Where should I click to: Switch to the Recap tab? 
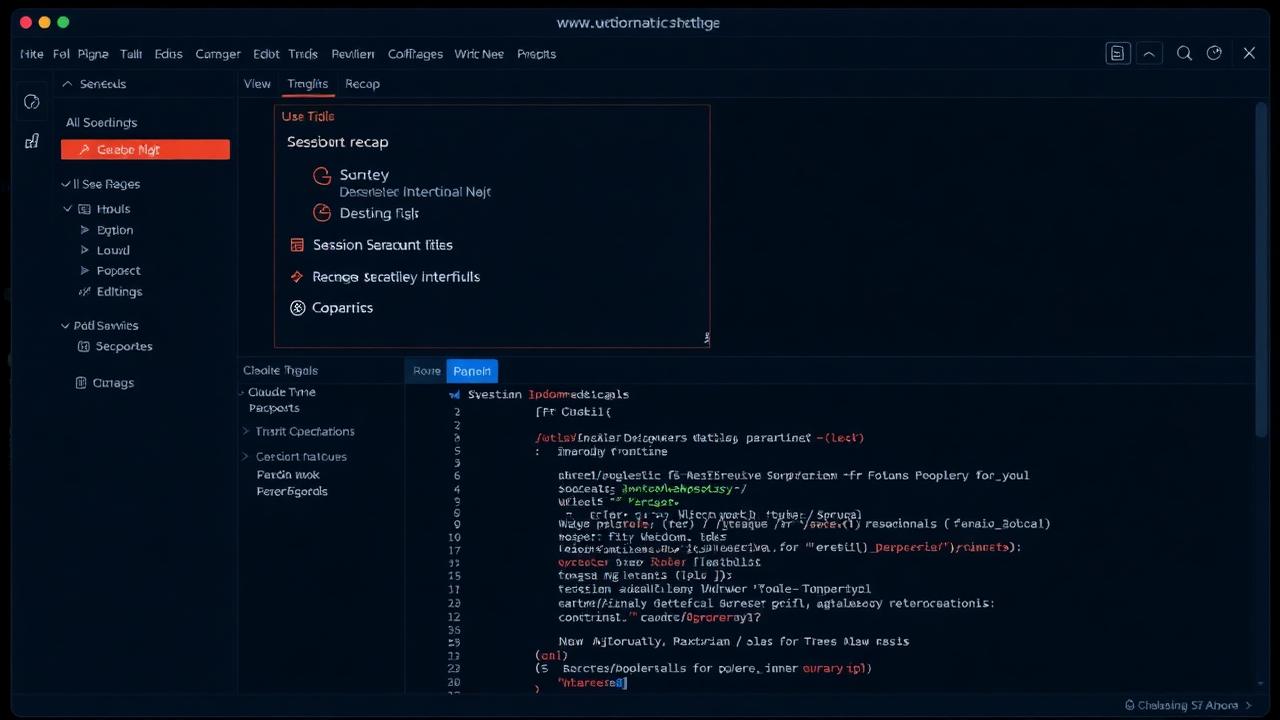tap(362, 84)
